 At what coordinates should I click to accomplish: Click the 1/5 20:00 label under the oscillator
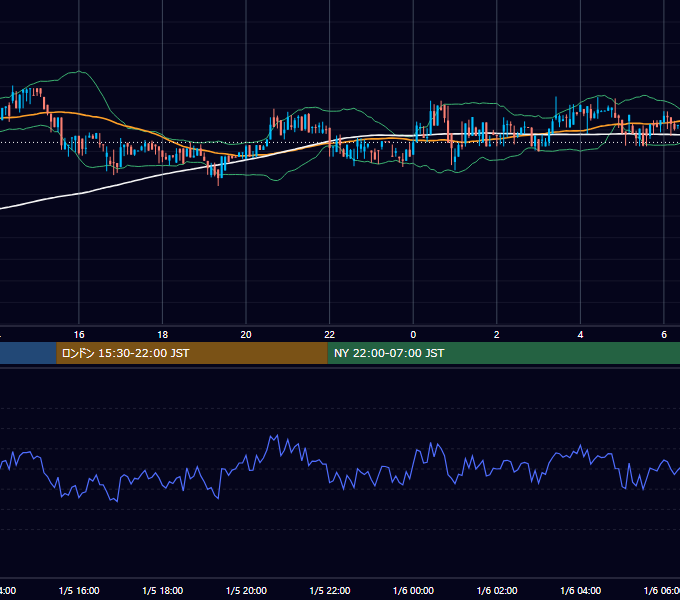click(246, 590)
